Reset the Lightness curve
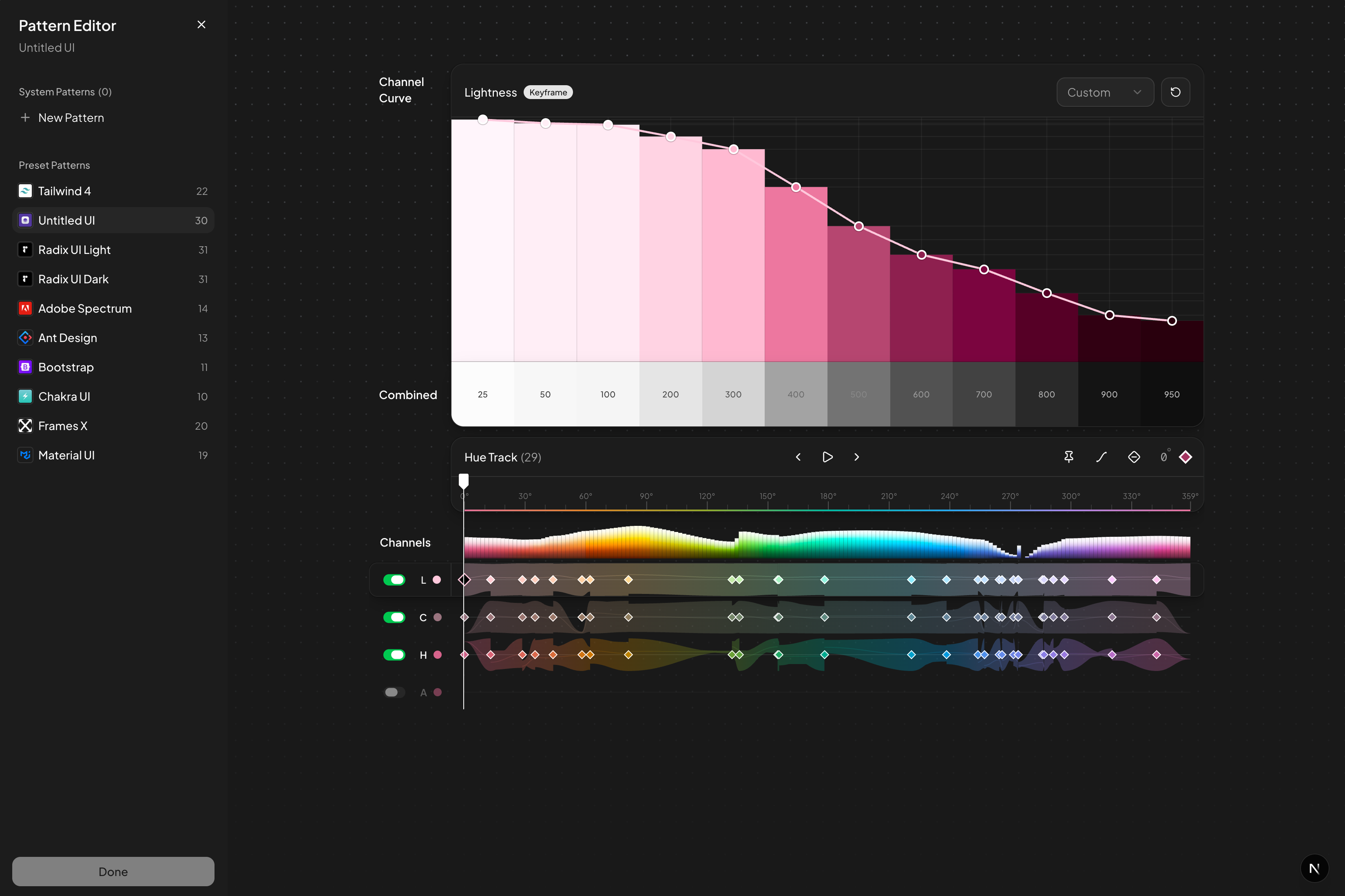The height and width of the screenshot is (896, 1345). click(1175, 92)
